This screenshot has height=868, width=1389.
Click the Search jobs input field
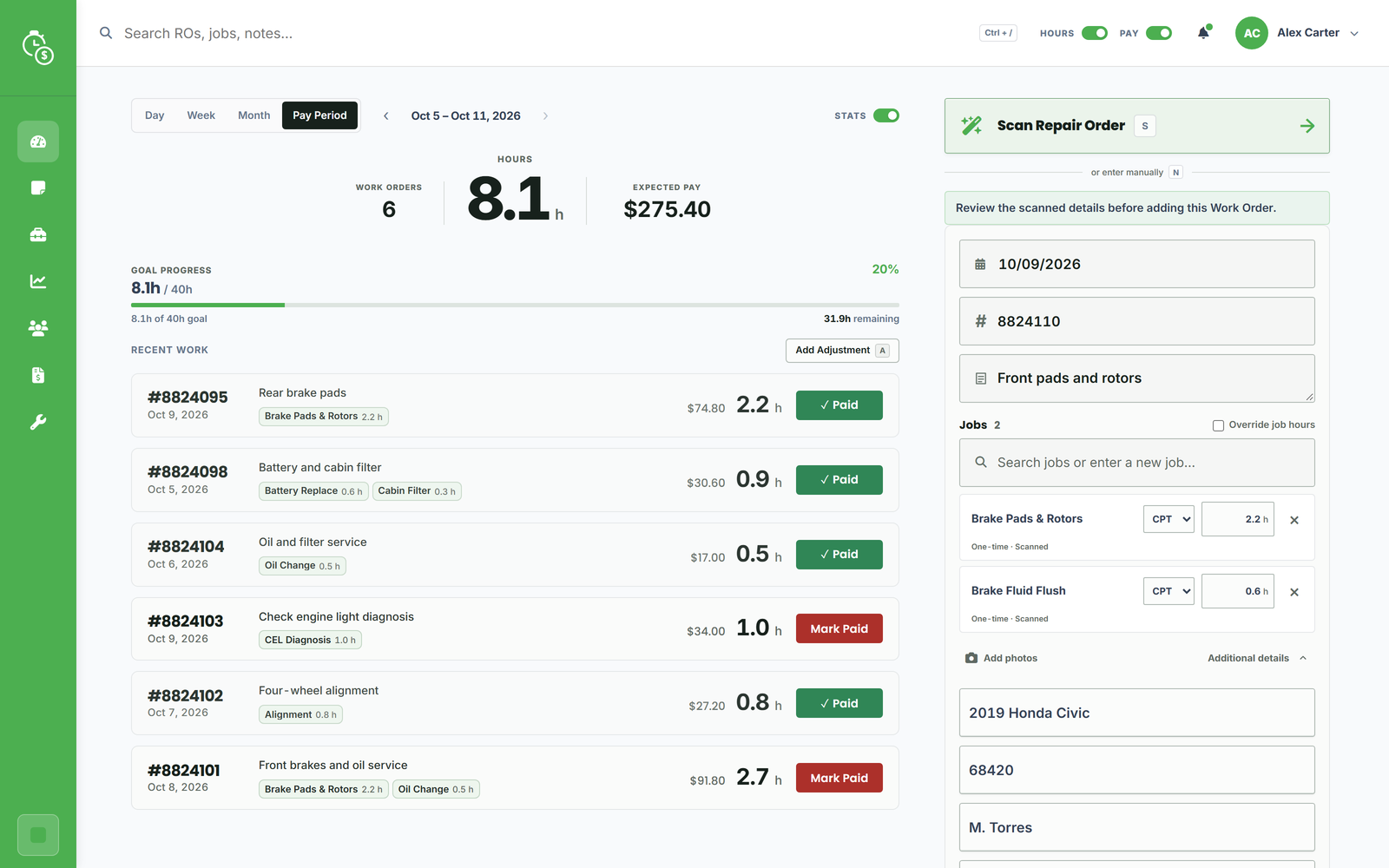1137,463
